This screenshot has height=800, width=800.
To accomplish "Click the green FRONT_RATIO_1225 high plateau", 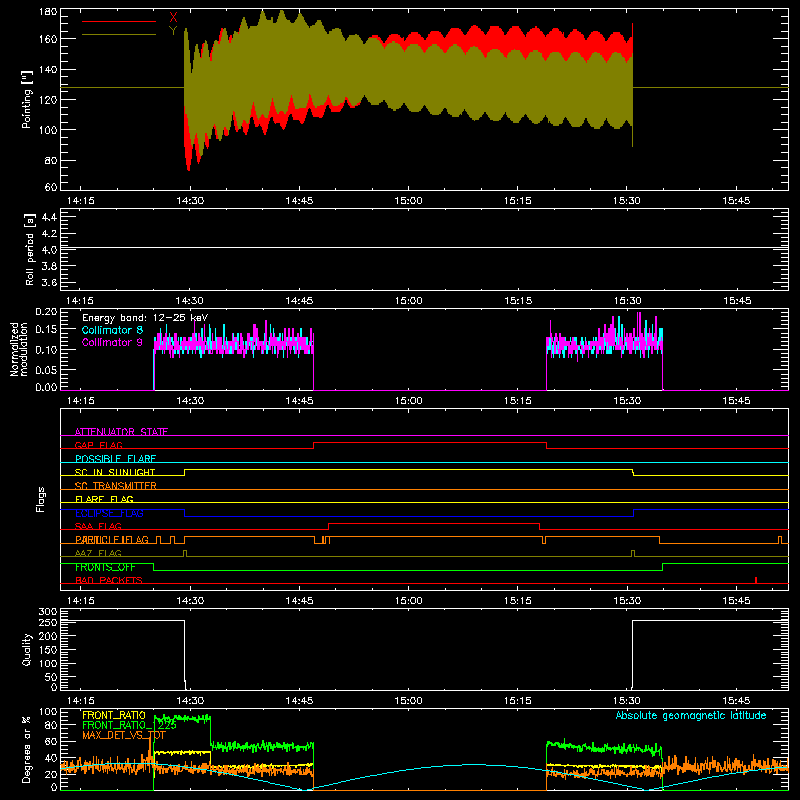I will pyautogui.click(x=182, y=718).
